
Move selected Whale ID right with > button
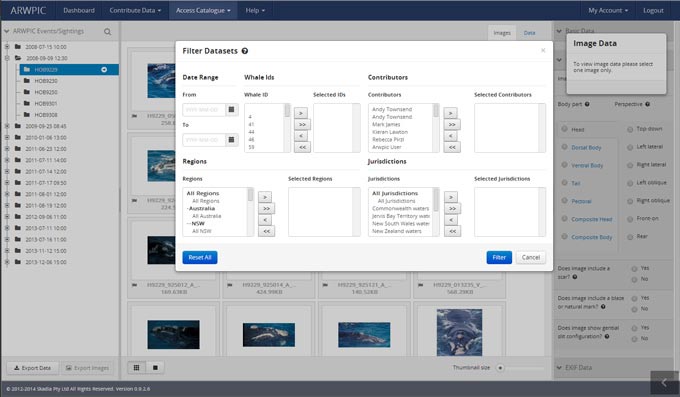(x=301, y=113)
